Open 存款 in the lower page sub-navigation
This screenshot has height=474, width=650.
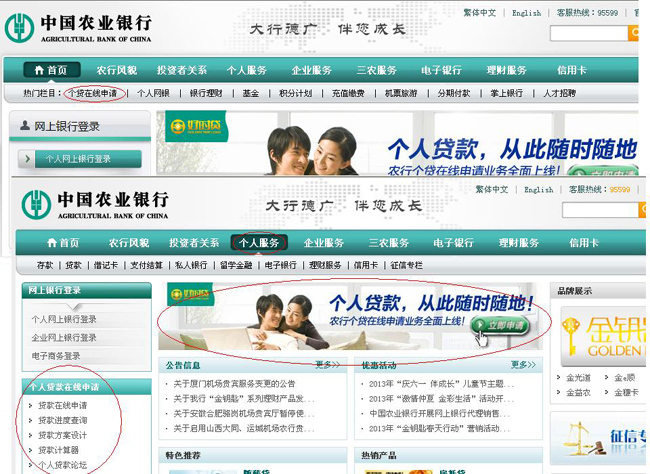[45, 265]
